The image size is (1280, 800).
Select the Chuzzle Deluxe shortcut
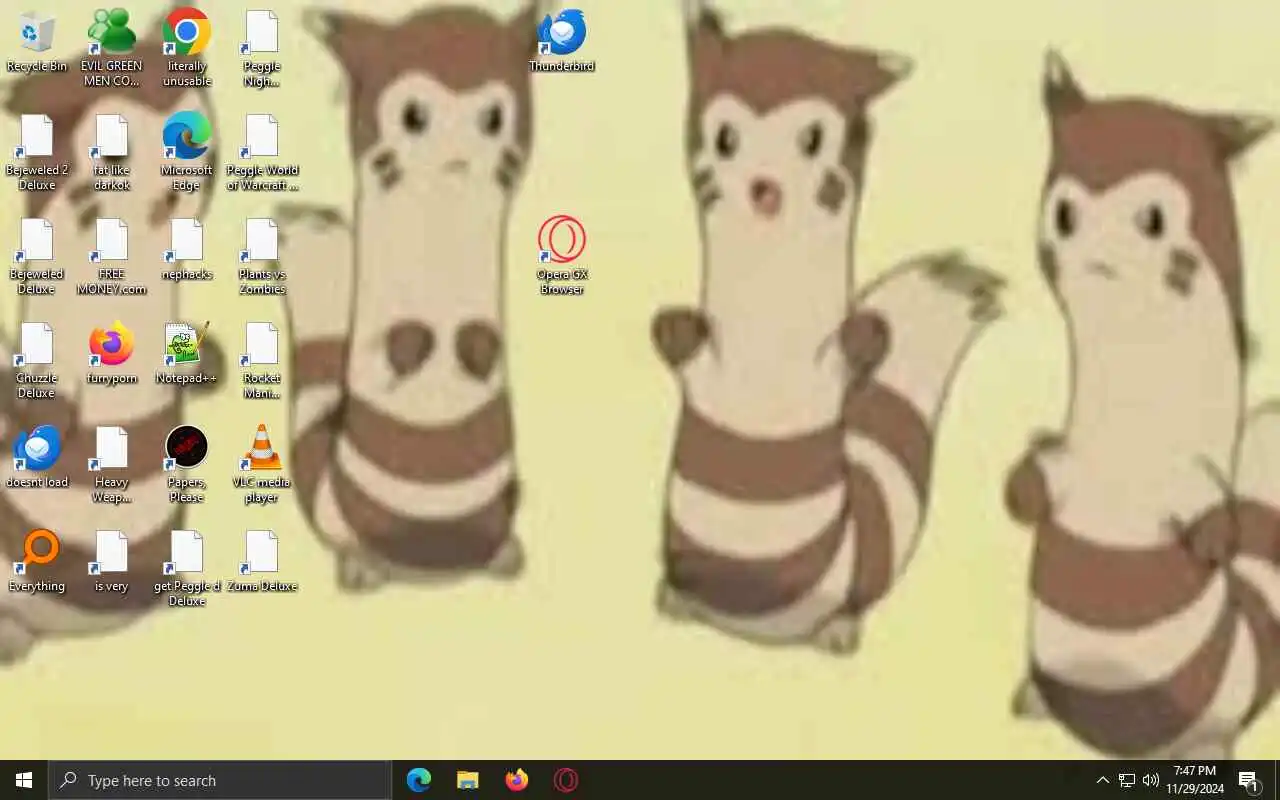[37, 360]
